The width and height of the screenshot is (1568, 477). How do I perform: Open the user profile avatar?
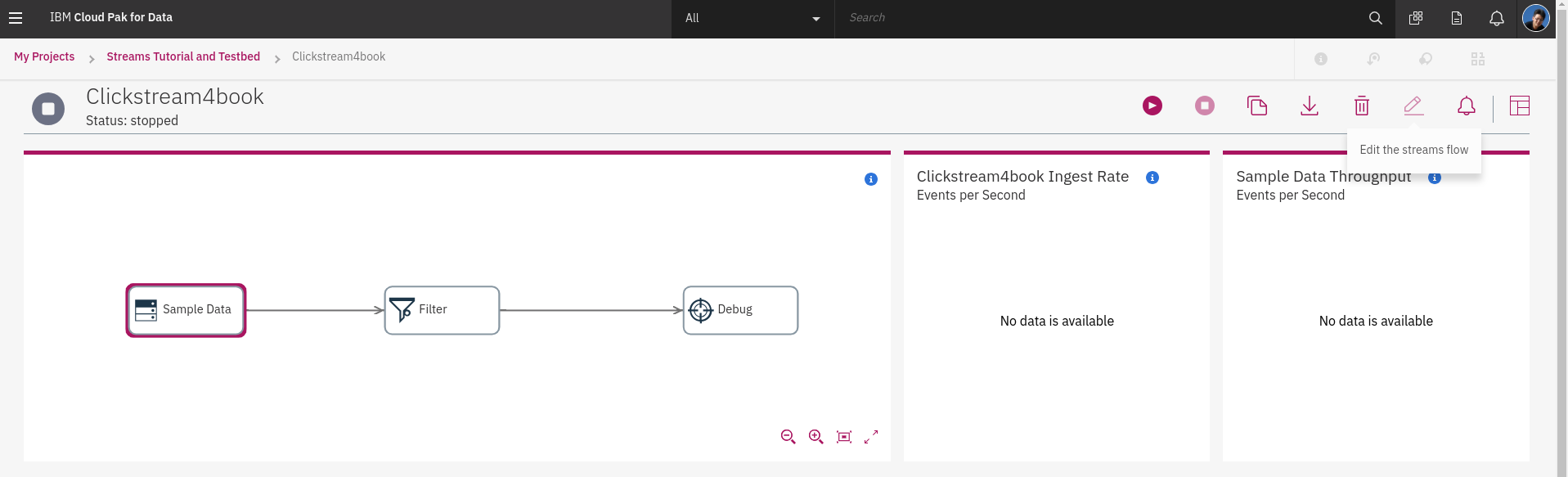pos(1535,18)
